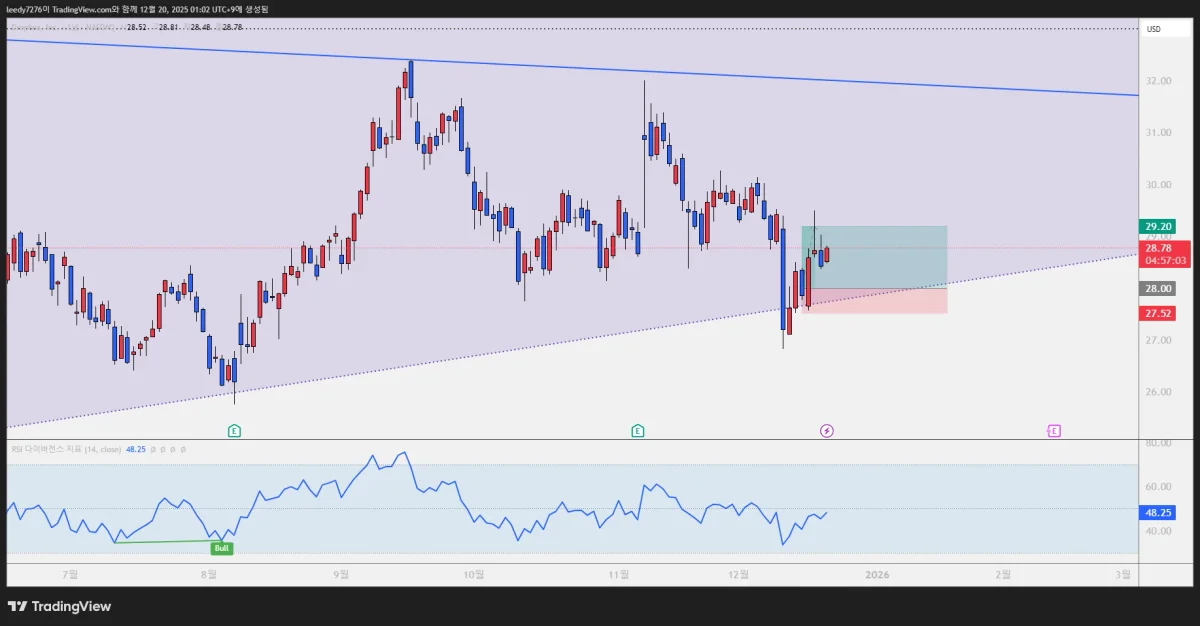Click the 2026 time axis label
Screen dimensions: 1200x626
(x=877, y=574)
